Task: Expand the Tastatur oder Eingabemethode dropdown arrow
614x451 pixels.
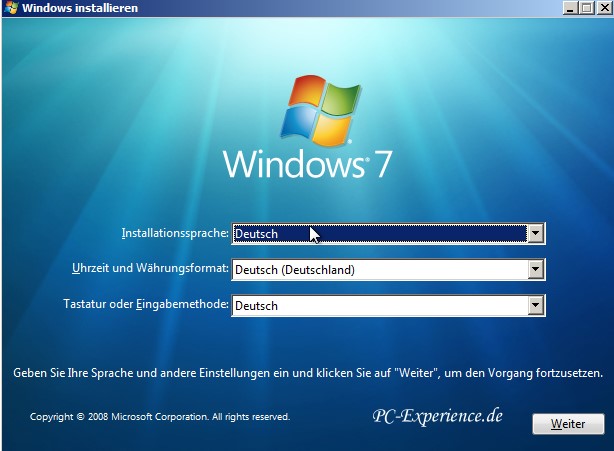Action: pos(536,305)
